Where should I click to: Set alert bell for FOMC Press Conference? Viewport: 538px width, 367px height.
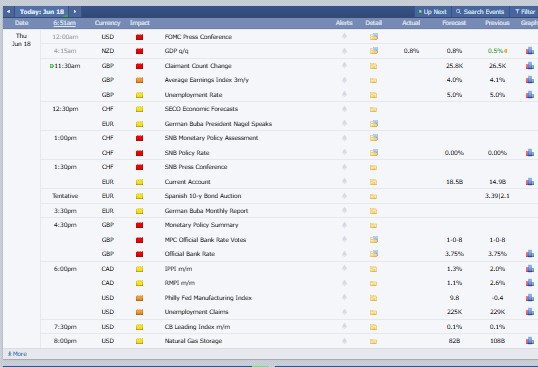(x=344, y=36)
